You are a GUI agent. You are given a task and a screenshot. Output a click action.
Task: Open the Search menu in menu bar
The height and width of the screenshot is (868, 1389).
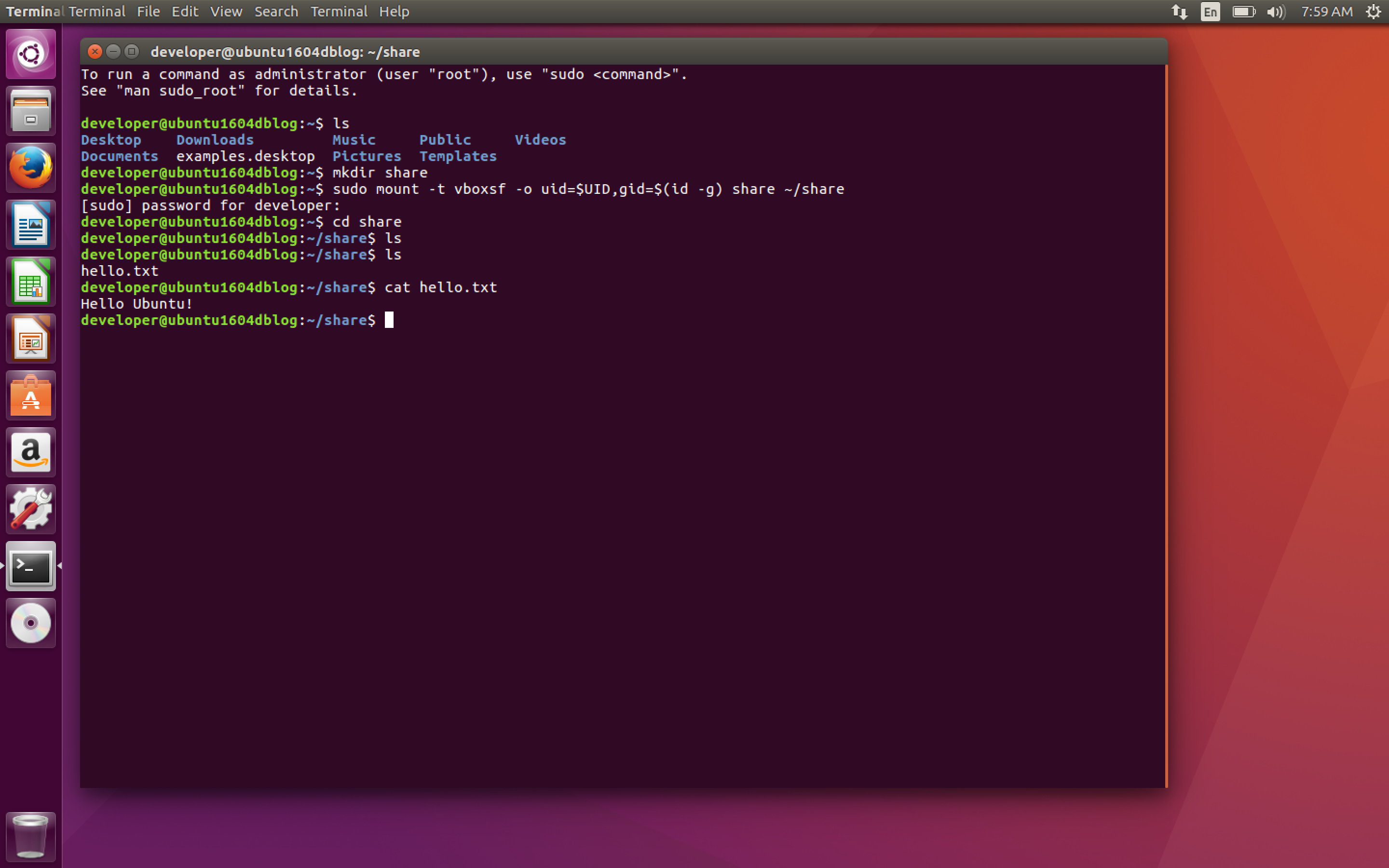[x=276, y=12]
